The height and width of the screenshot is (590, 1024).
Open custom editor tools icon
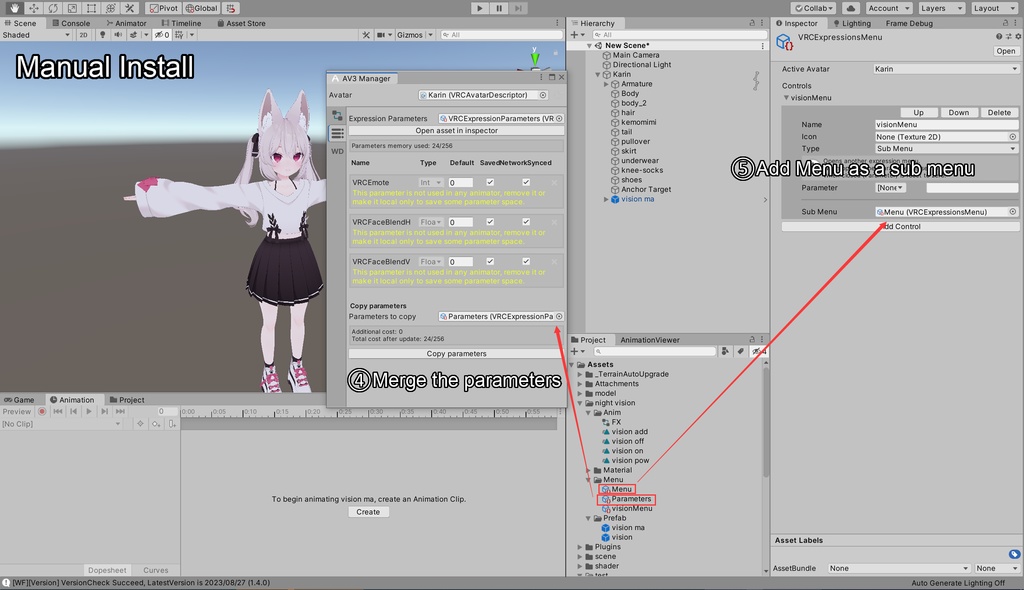tap(129, 8)
